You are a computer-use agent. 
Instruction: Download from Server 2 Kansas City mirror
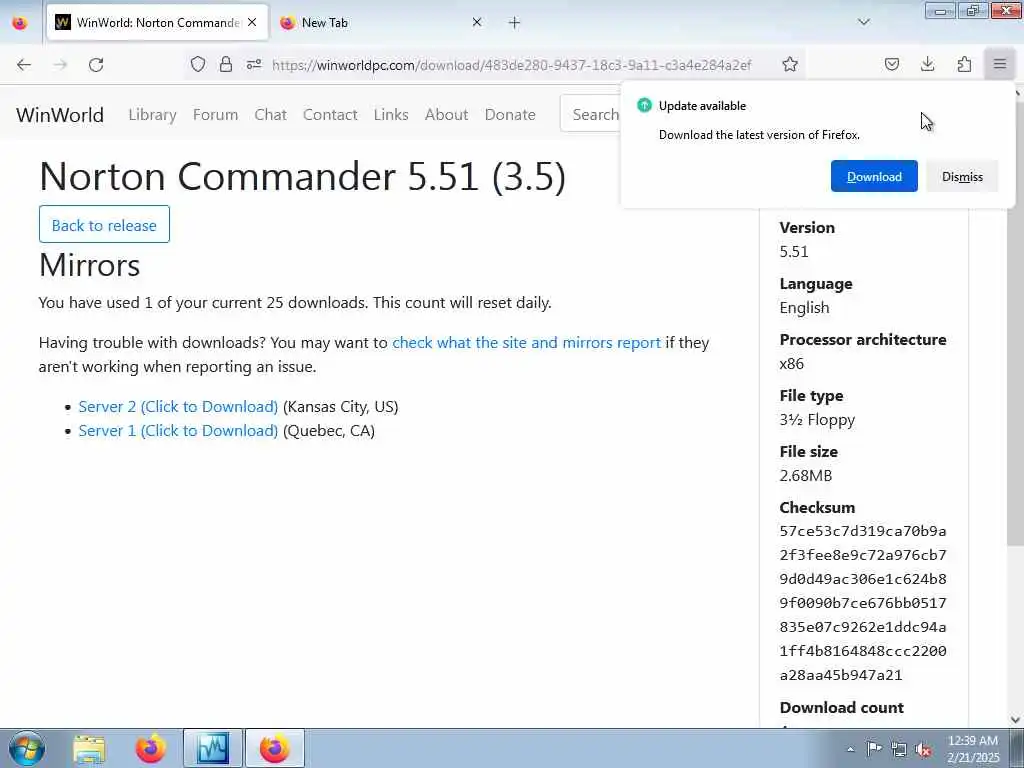click(178, 407)
